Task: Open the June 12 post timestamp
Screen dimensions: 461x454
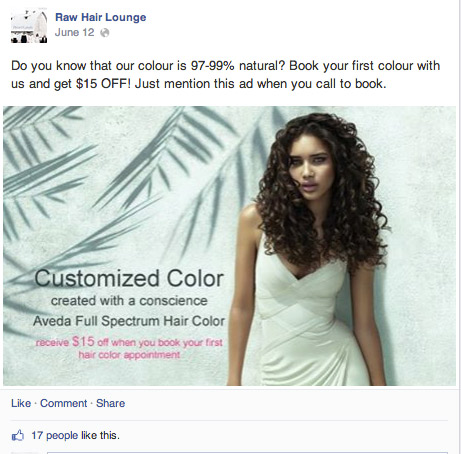Action: (x=75, y=33)
